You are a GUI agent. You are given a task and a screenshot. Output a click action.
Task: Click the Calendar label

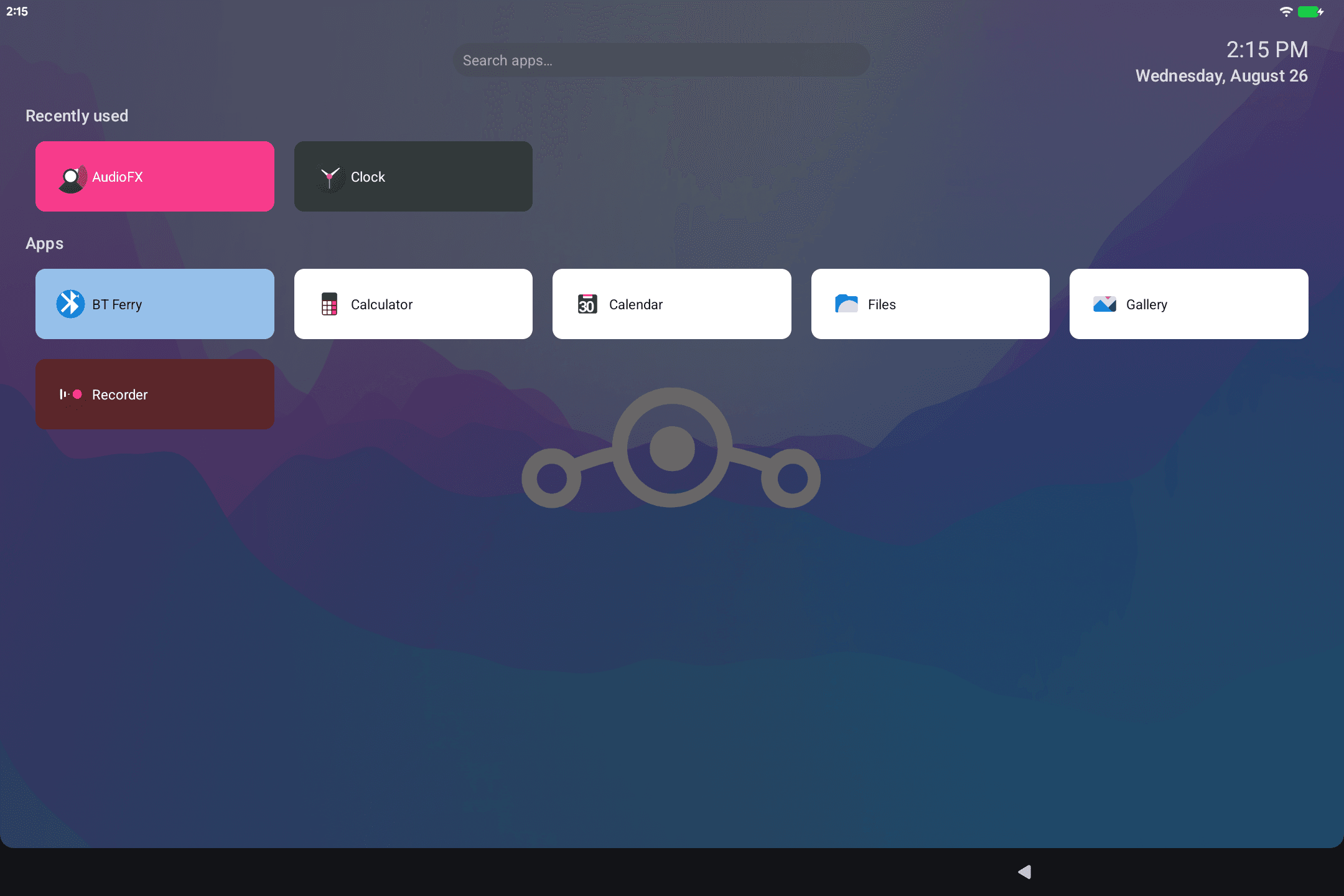point(636,304)
